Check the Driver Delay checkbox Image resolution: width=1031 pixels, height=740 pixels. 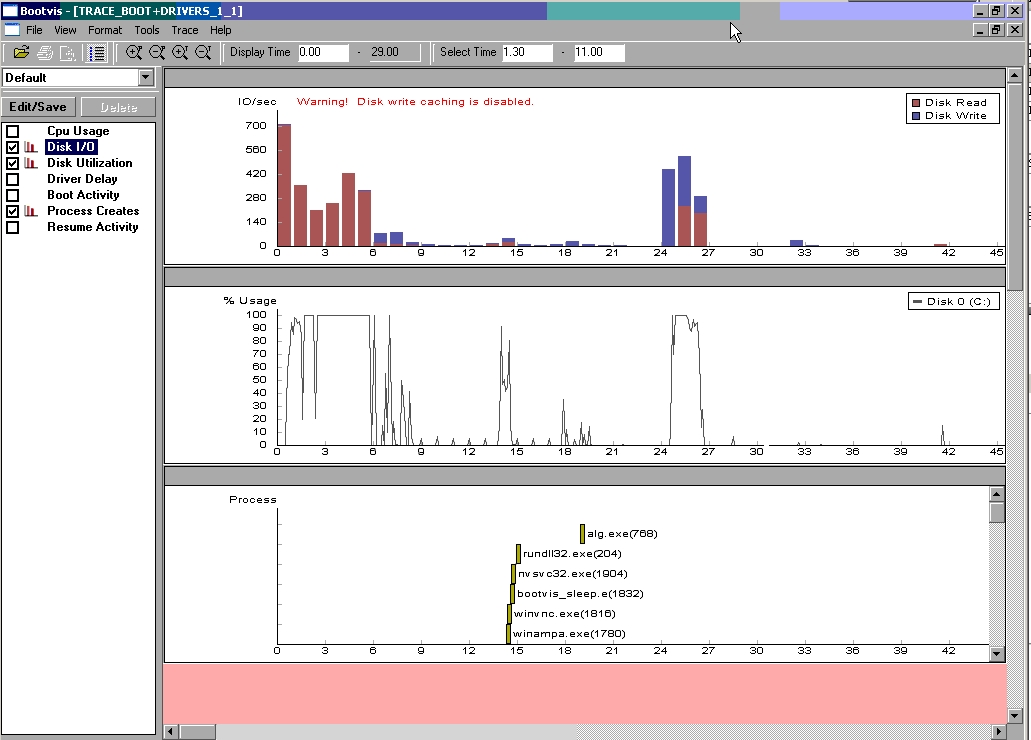point(13,179)
